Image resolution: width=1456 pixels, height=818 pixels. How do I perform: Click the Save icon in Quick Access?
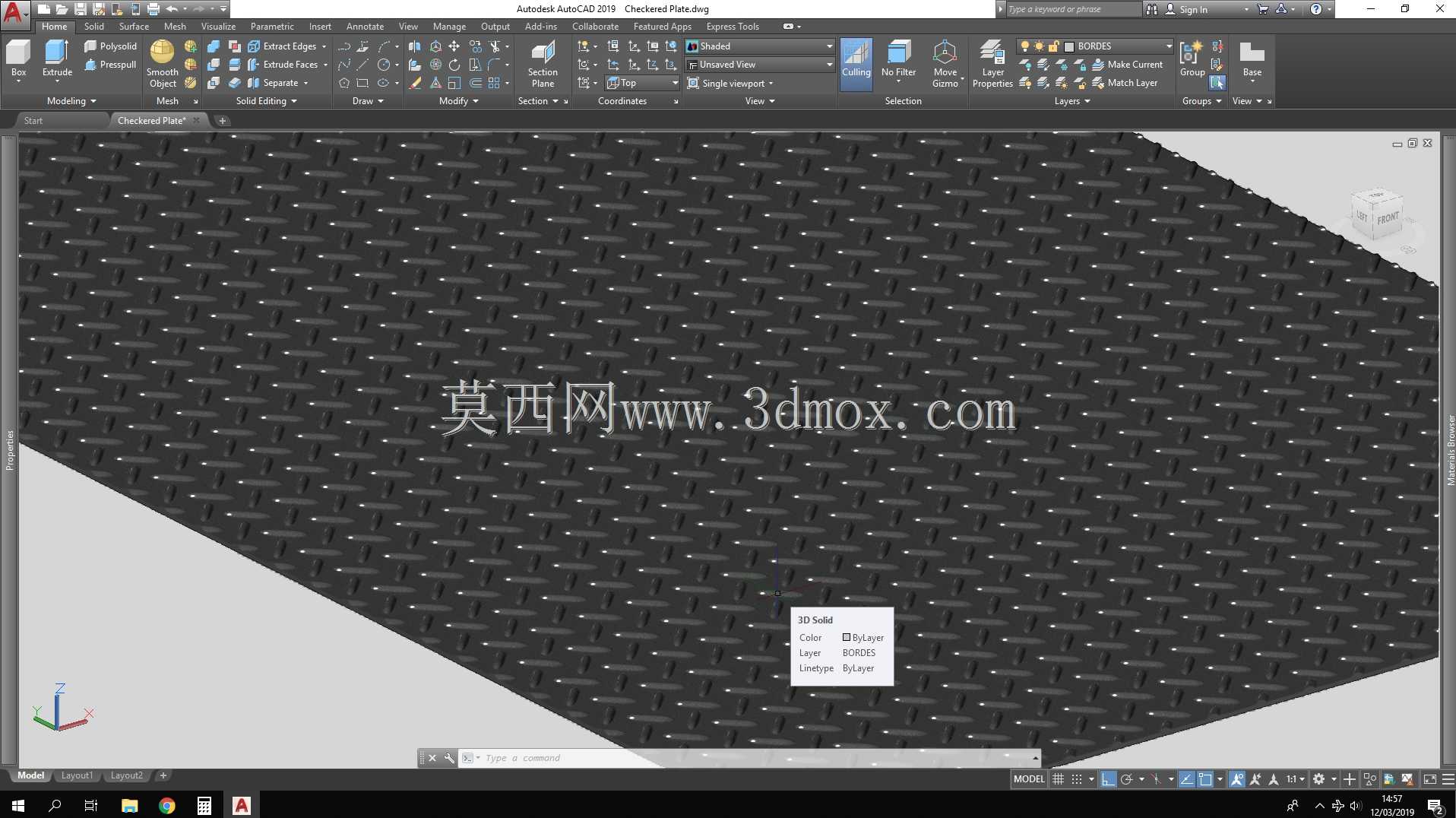pos(80,9)
